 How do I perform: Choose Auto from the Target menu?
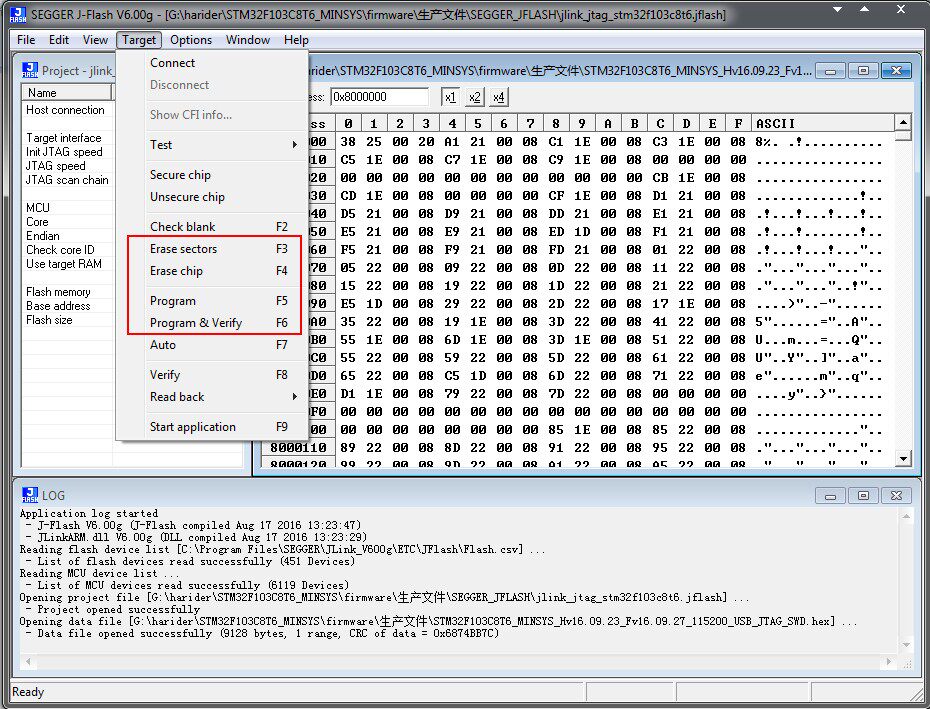pyautogui.click(x=212, y=345)
